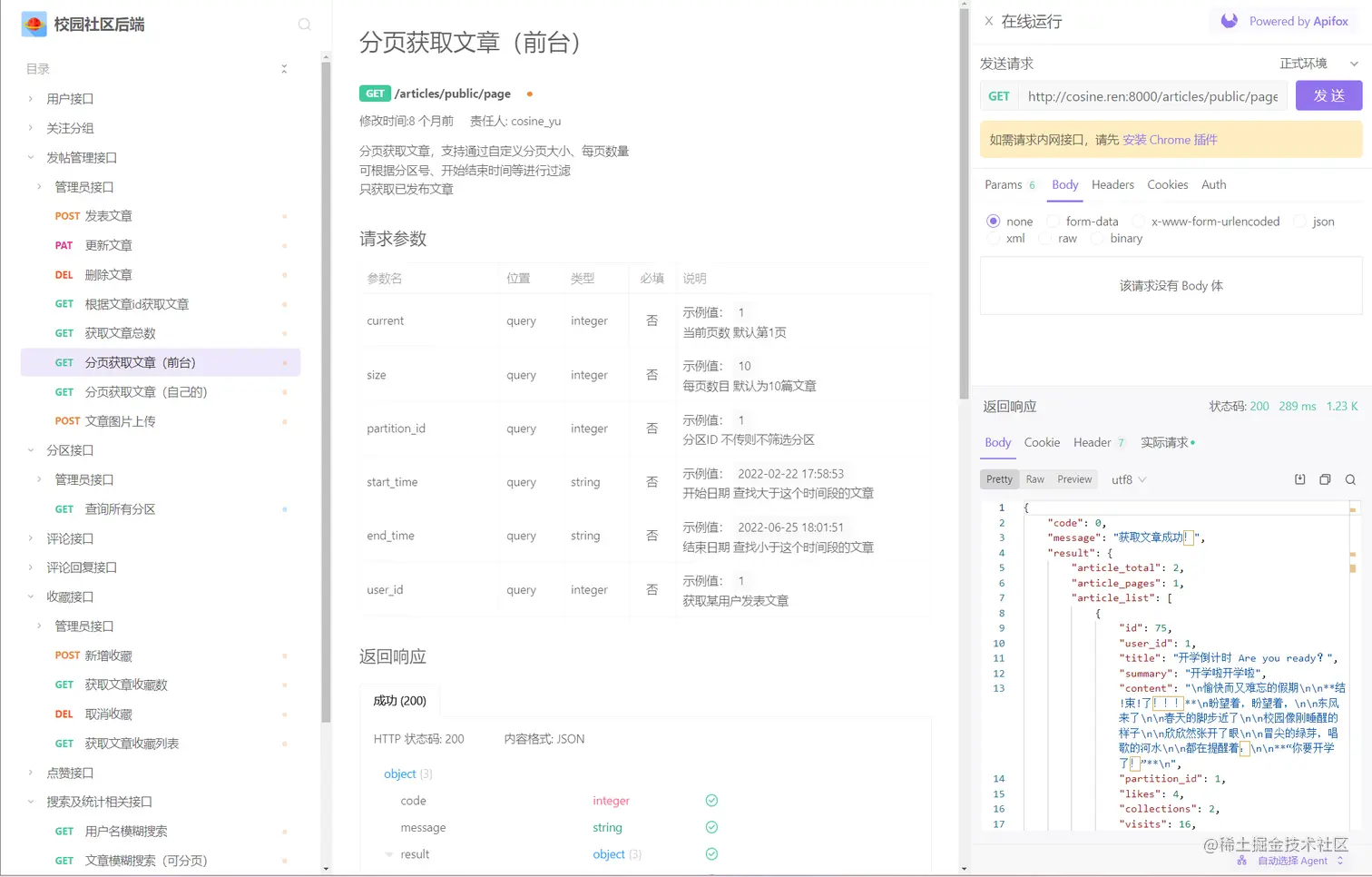
Task: Switch response view to Raw
Action: [x=1034, y=479]
